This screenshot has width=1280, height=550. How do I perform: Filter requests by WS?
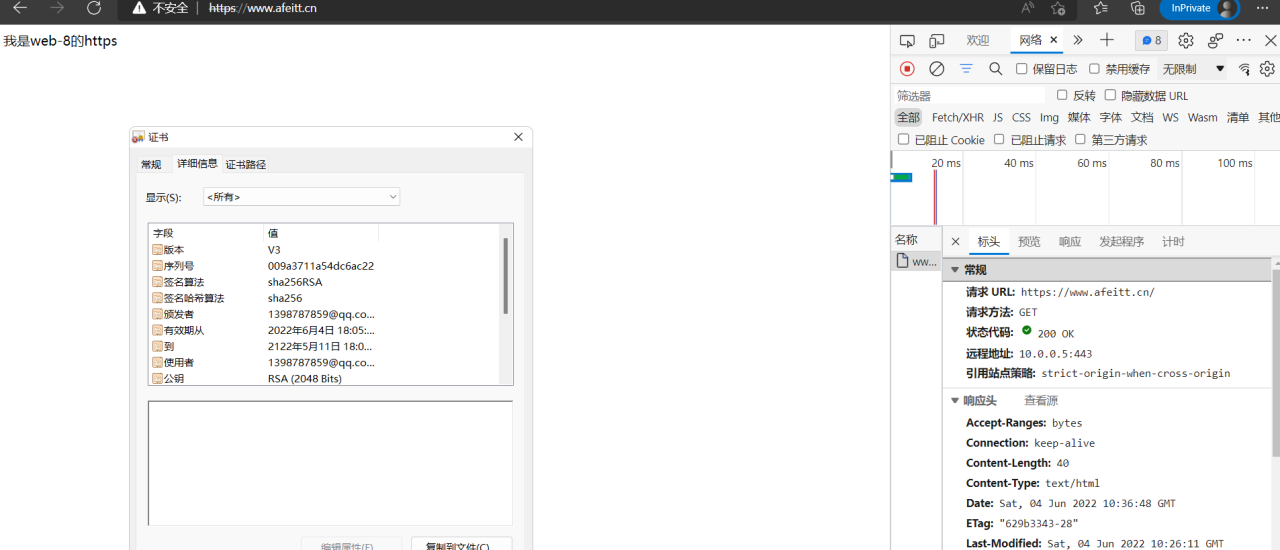[1170, 117]
